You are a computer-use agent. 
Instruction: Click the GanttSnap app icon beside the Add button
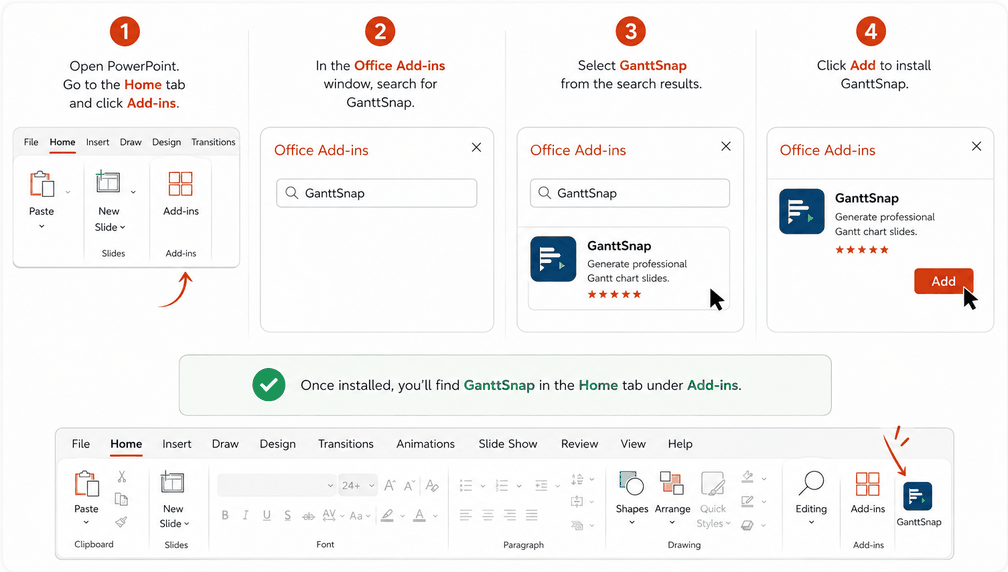[802, 211]
